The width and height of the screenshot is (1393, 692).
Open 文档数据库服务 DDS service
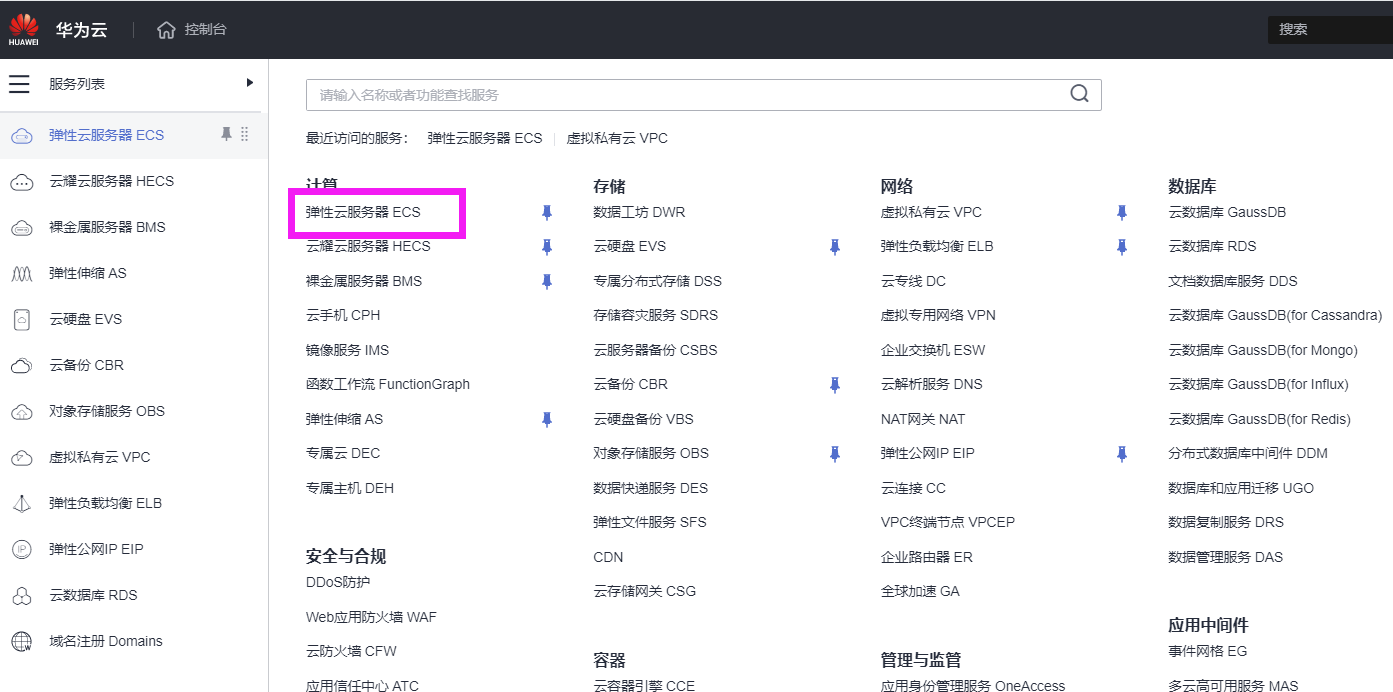(1233, 281)
